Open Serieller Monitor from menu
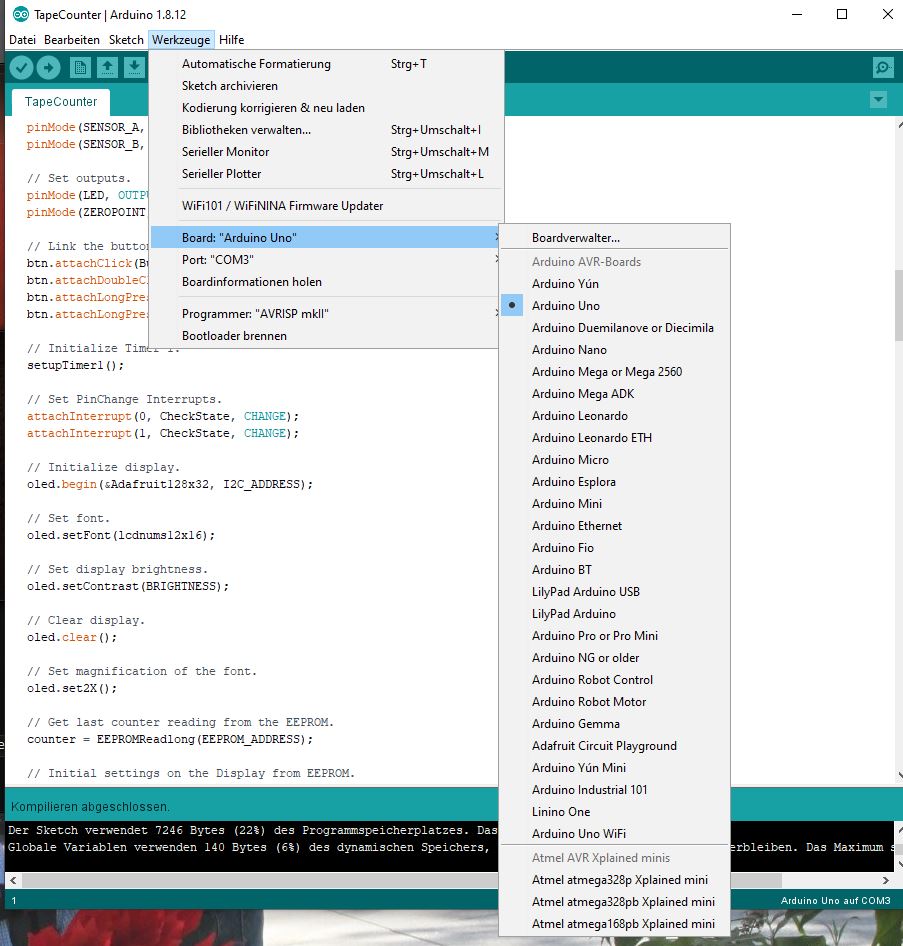 click(x=325, y=152)
